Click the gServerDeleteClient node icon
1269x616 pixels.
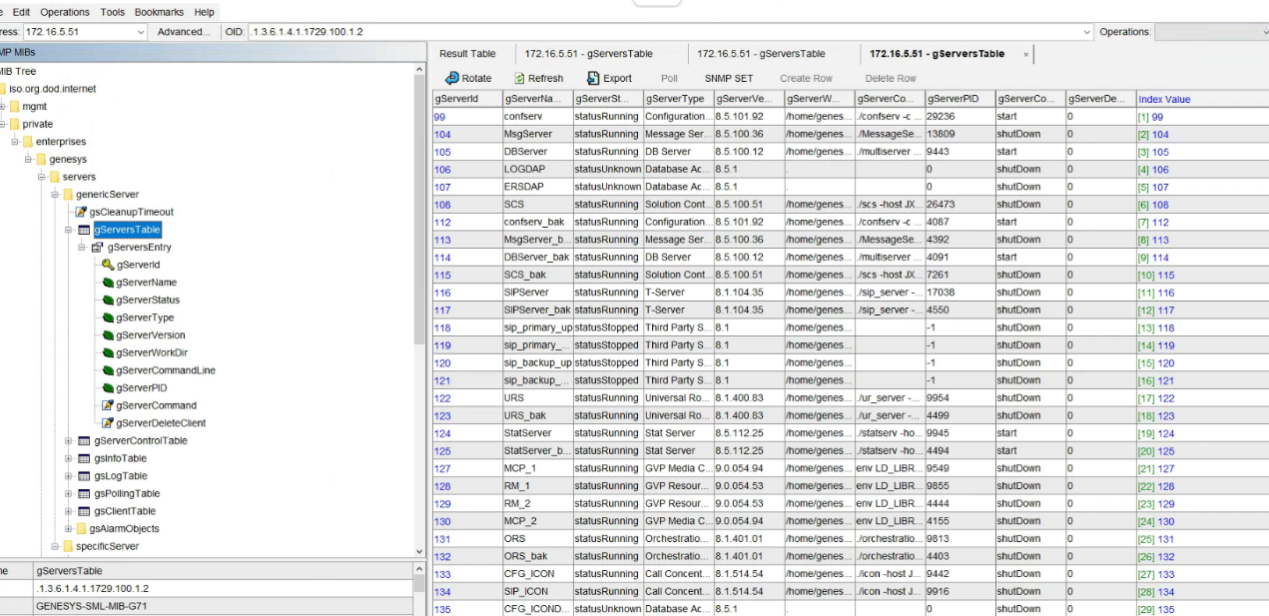(107, 423)
